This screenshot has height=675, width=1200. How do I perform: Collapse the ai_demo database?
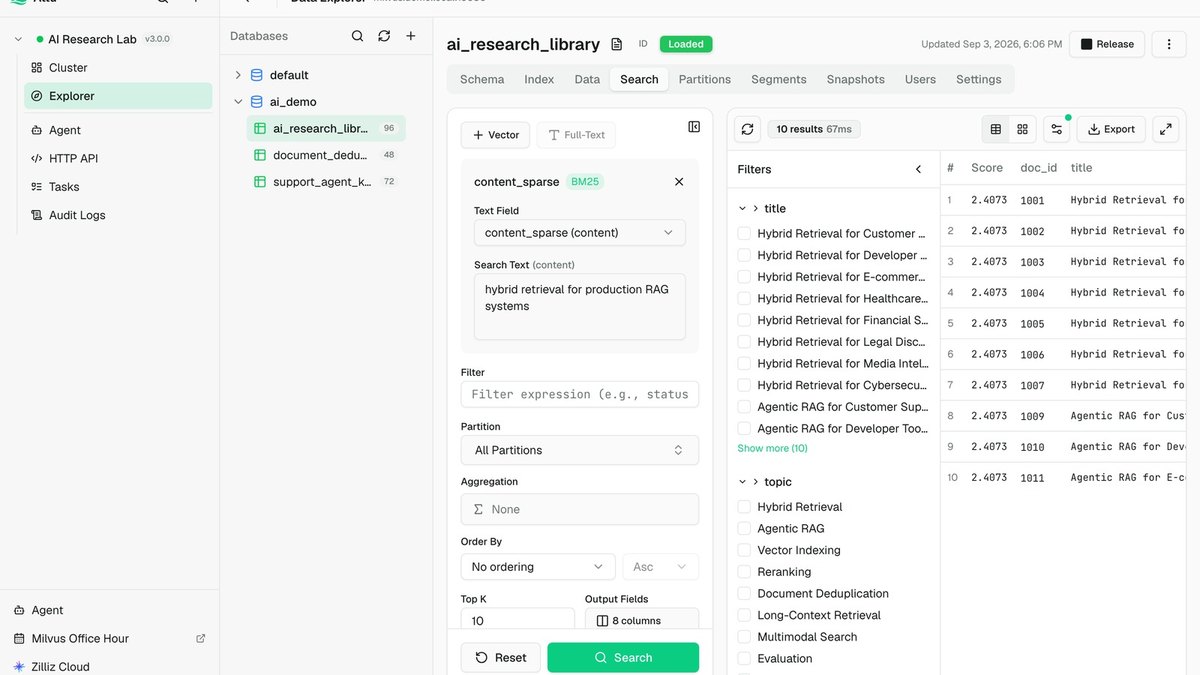[x=238, y=102]
